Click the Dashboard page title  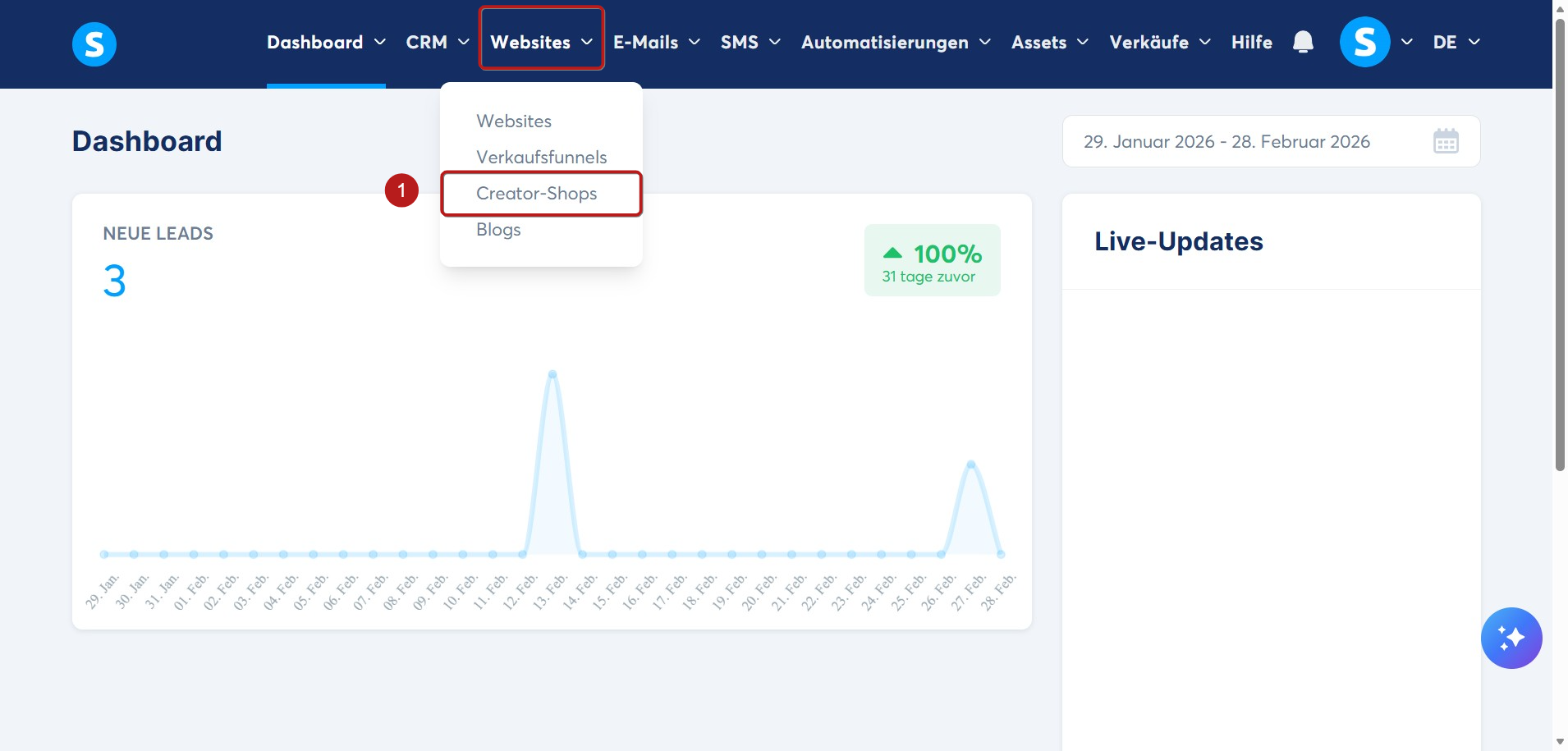click(x=147, y=141)
